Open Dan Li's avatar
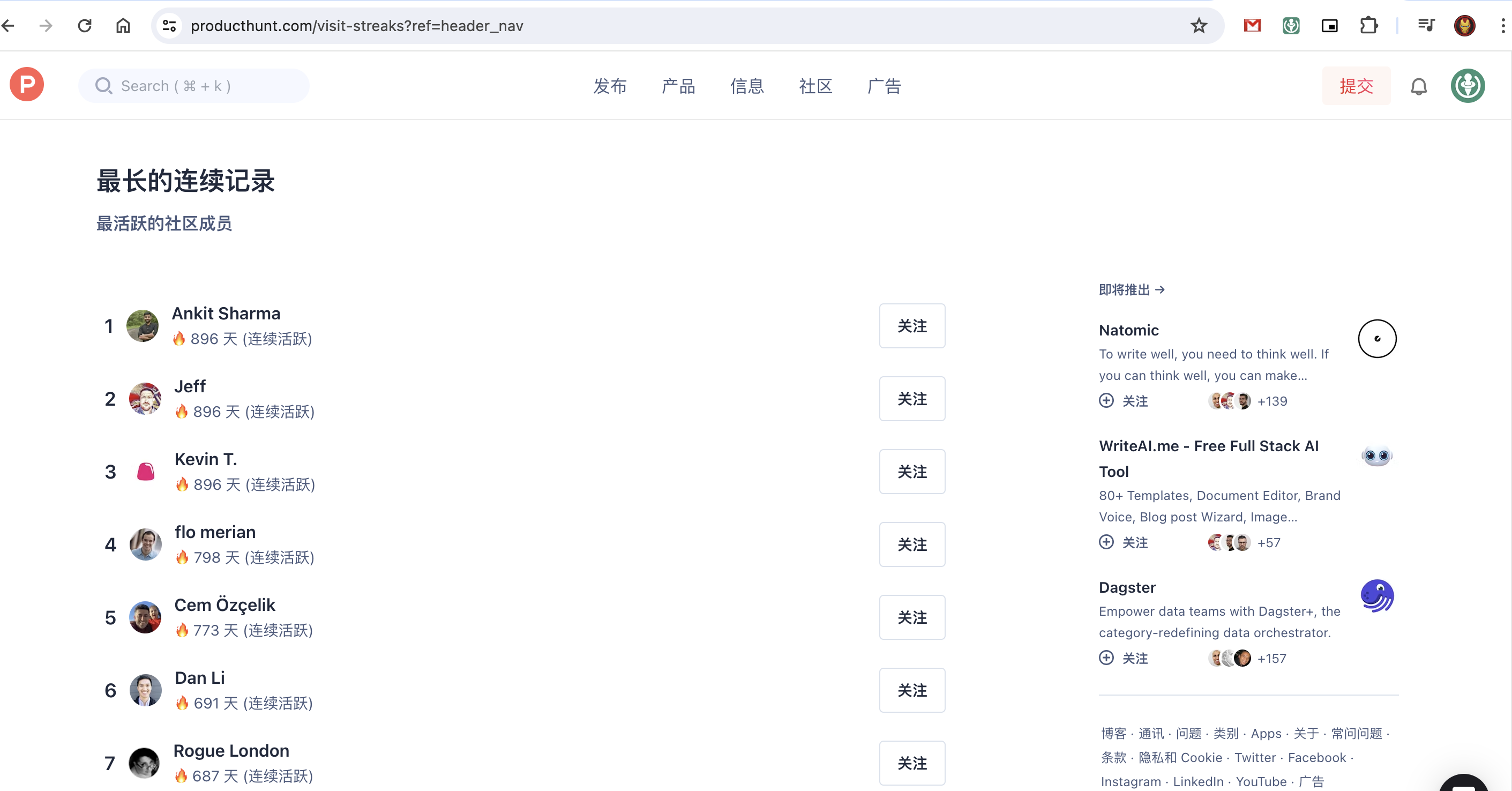 (146, 689)
